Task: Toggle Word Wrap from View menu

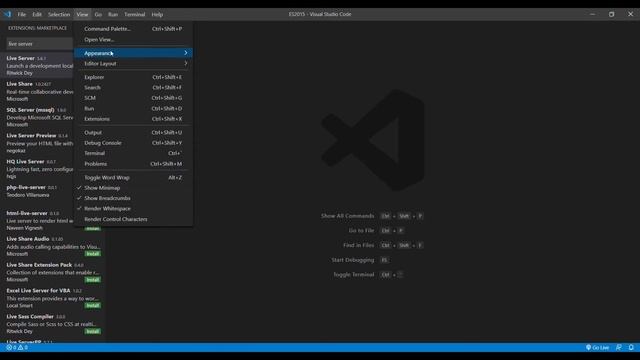Action: pyautogui.click(x=133, y=178)
